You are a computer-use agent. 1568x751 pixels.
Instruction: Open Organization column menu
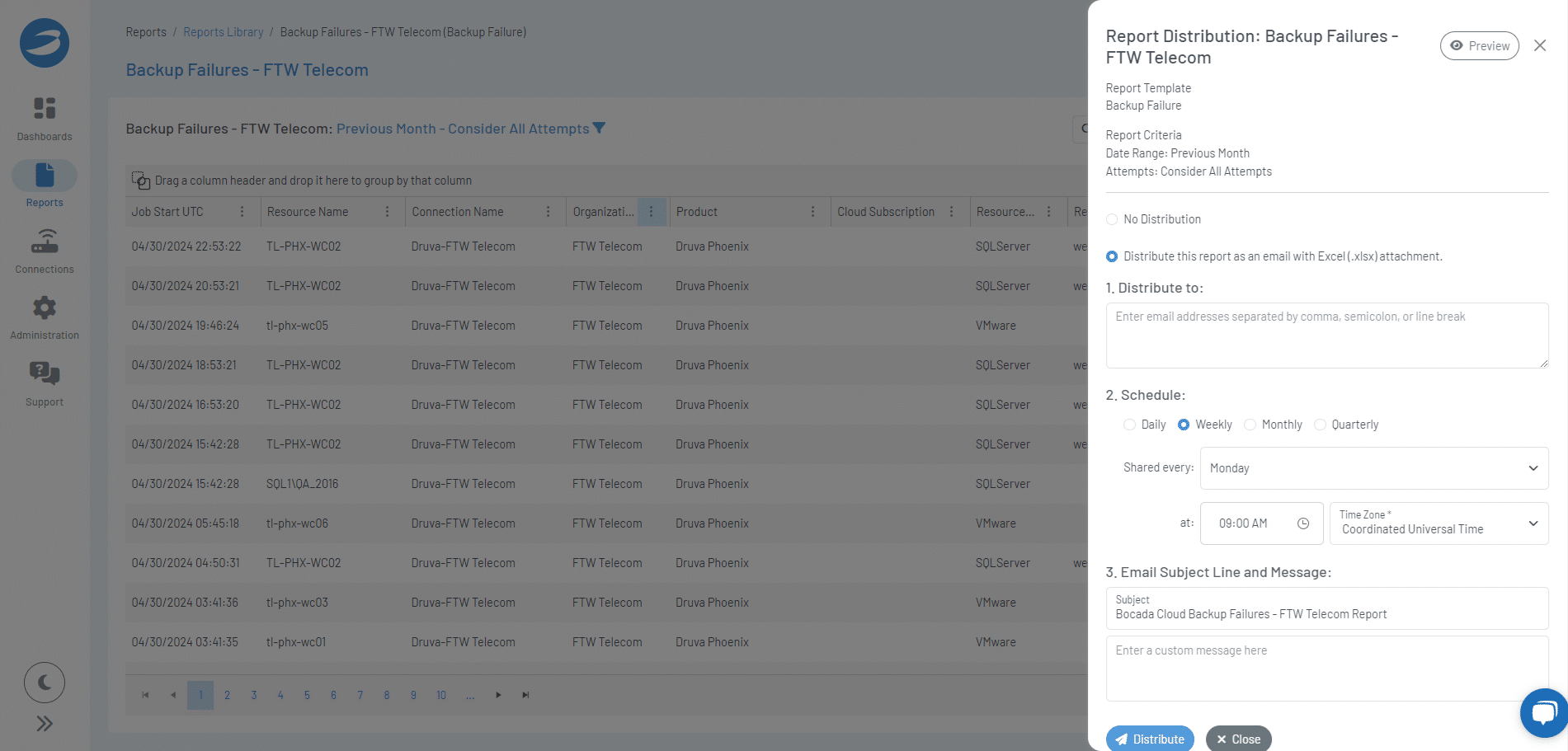click(x=651, y=212)
